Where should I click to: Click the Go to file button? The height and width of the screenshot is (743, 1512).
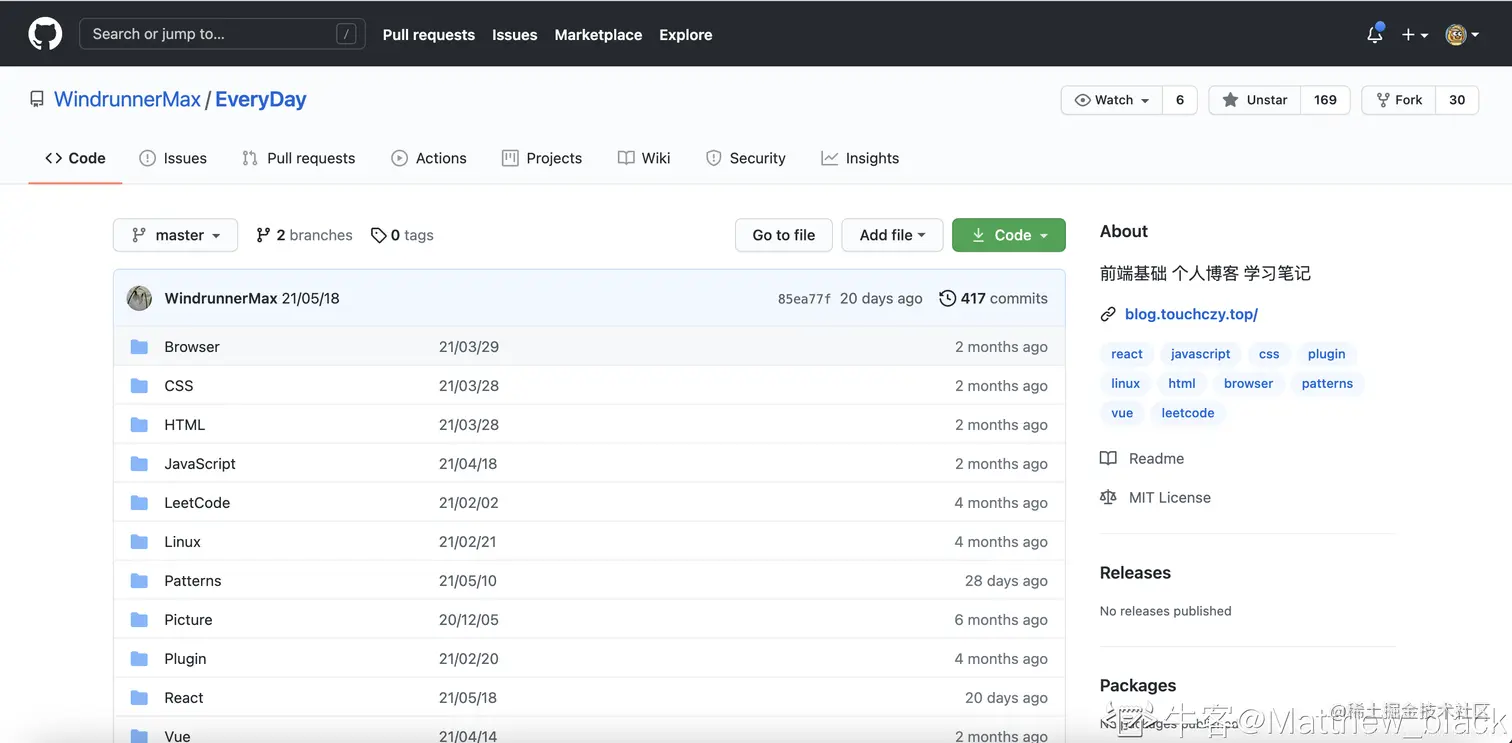tap(784, 235)
